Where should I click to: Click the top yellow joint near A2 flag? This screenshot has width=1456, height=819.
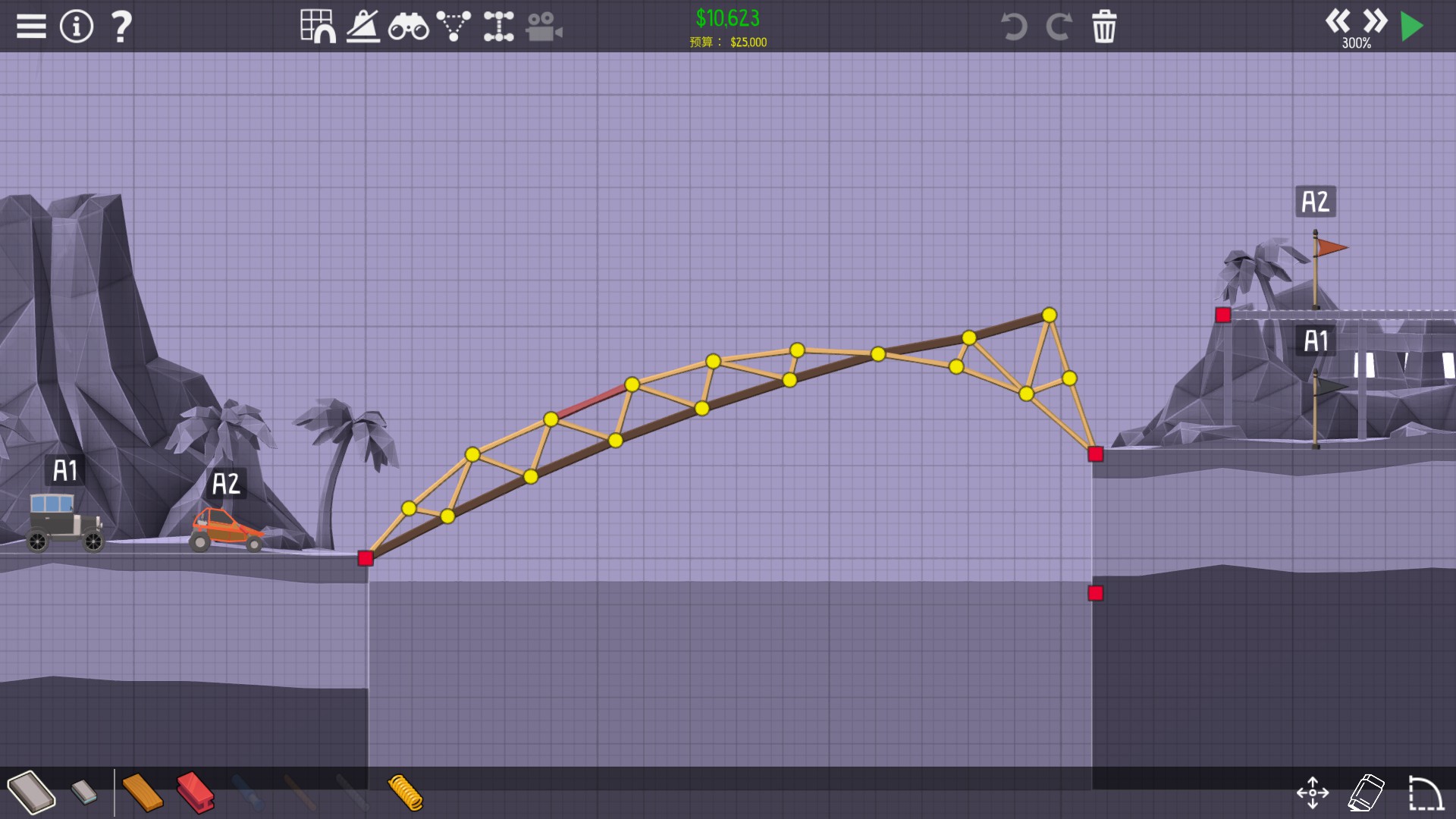coord(1050,315)
